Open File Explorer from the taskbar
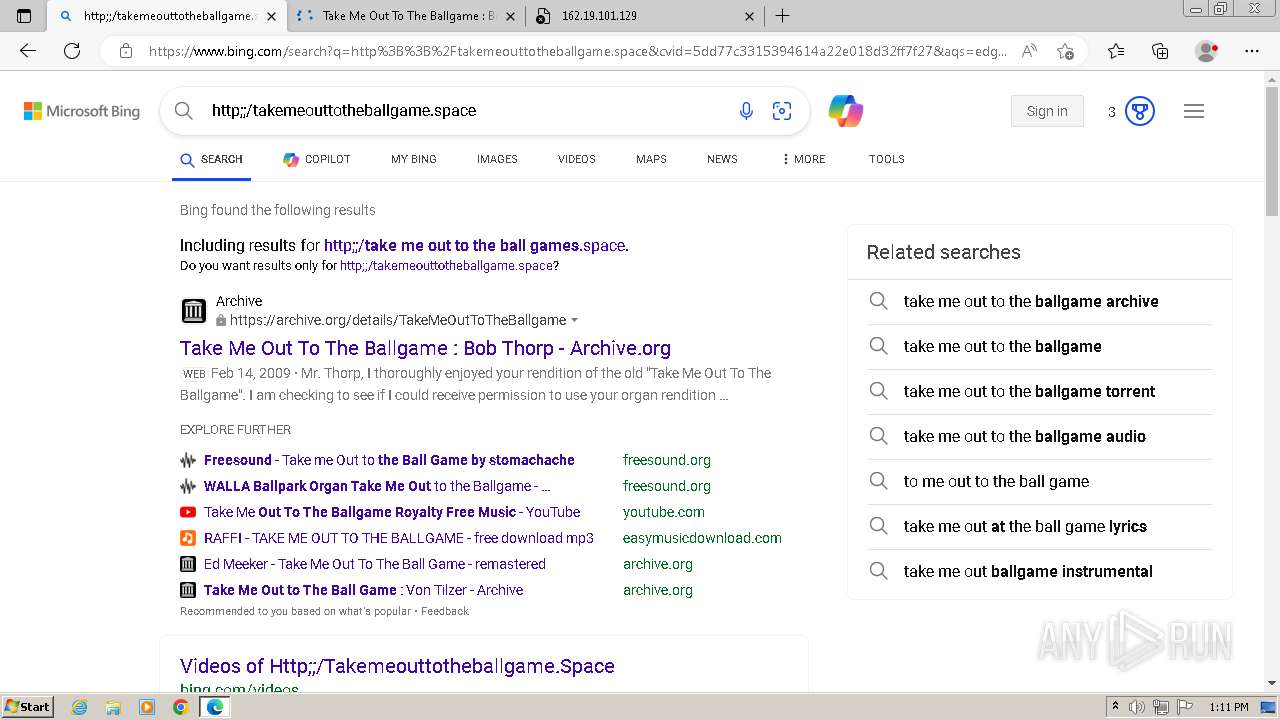This screenshot has height=720, width=1280. (113, 707)
